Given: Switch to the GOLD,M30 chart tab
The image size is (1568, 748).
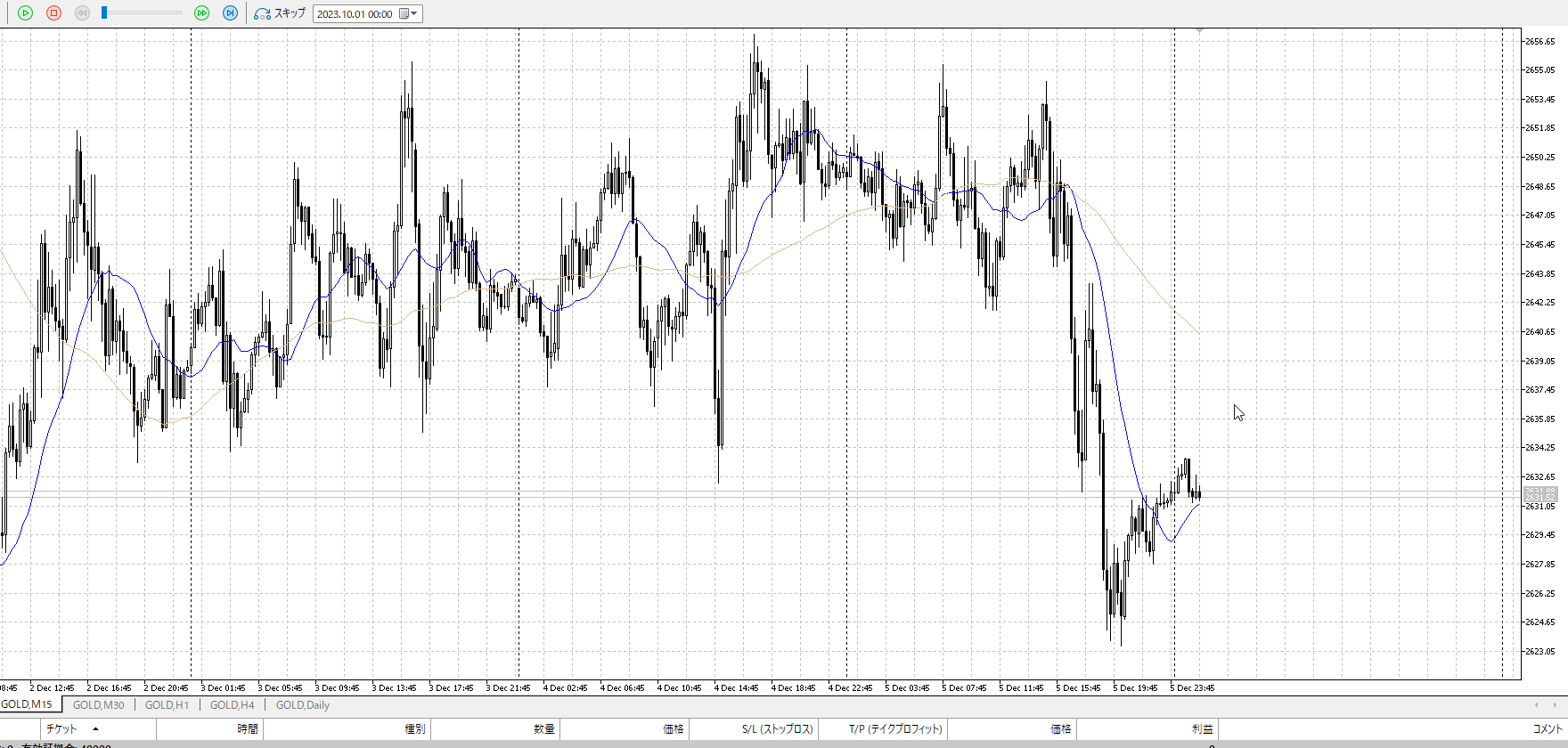Looking at the screenshot, I should 98,705.
